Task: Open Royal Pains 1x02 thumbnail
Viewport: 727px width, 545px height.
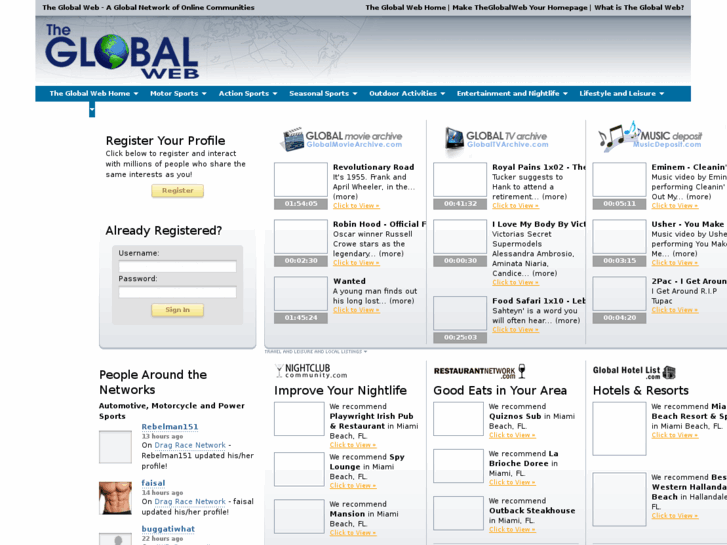Action: tap(460, 180)
